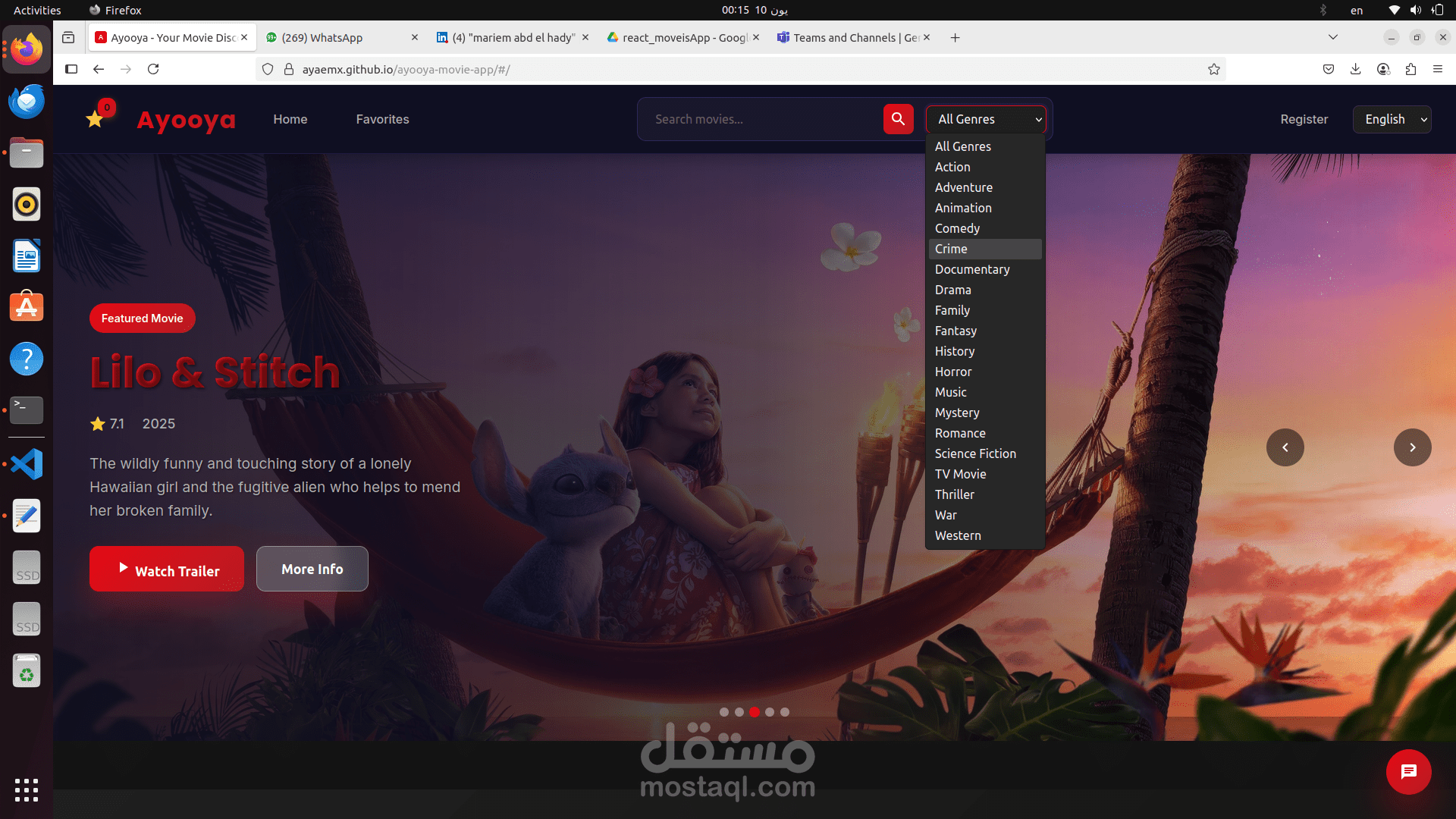This screenshot has width=1456, height=819.
Task: Open the Terminal from the dock
Action: pyautogui.click(x=27, y=409)
